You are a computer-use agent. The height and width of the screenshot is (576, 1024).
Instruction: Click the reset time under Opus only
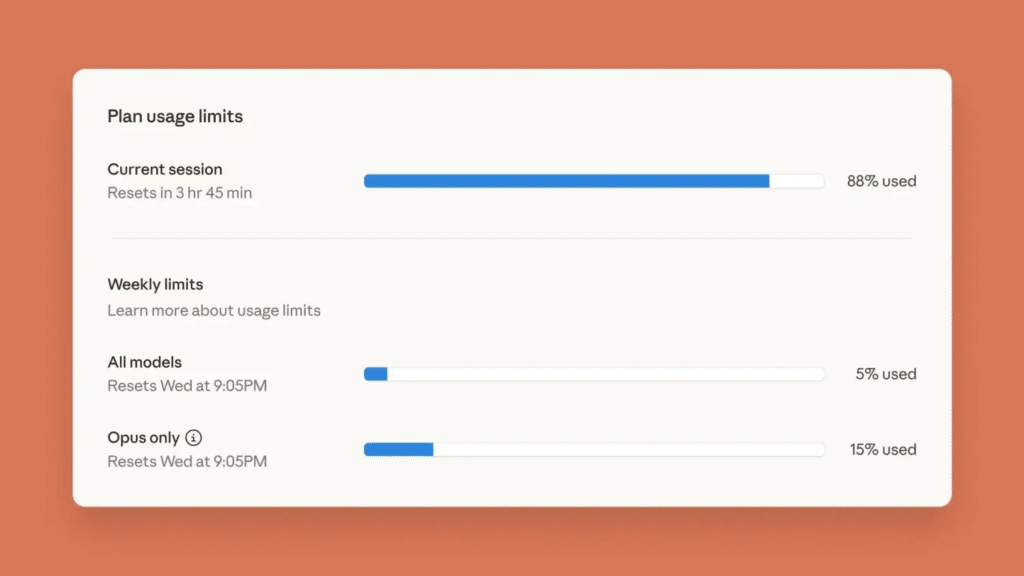[187, 462]
